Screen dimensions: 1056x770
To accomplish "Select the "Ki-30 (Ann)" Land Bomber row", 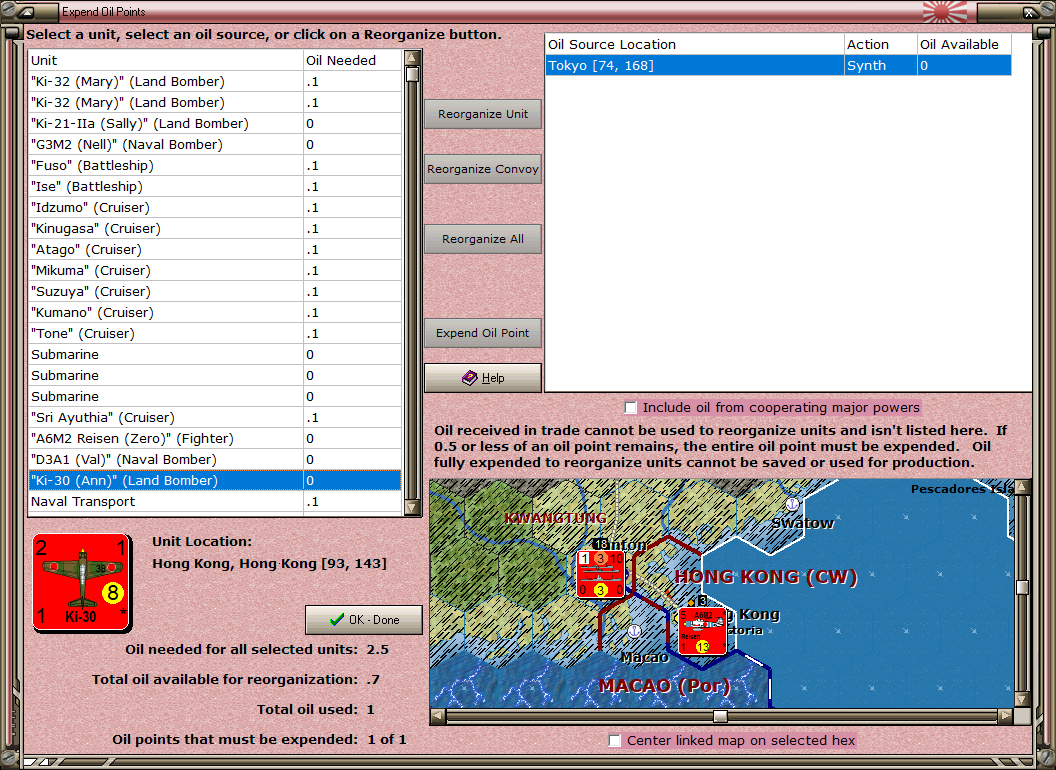I will (215, 480).
